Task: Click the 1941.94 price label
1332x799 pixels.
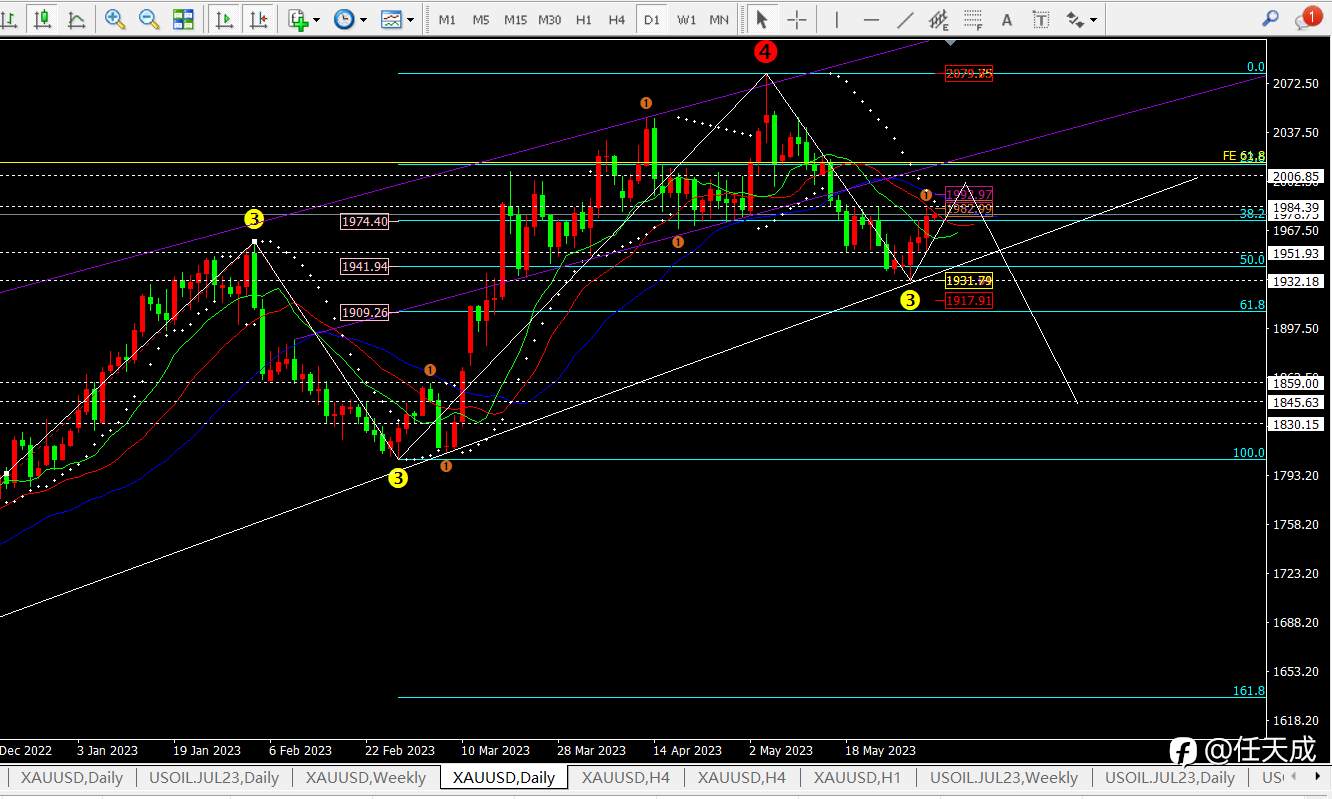Action: pyautogui.click(x=364, y=267)
